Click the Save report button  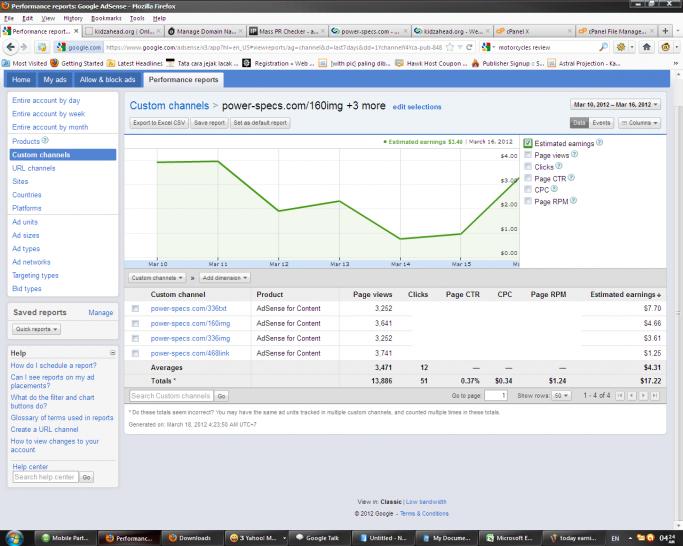point(209,123)
